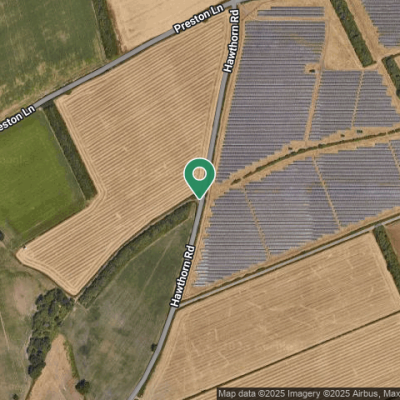Select the upper Preston Ln road label
The image size is (400, 400).
coord(199,19)
